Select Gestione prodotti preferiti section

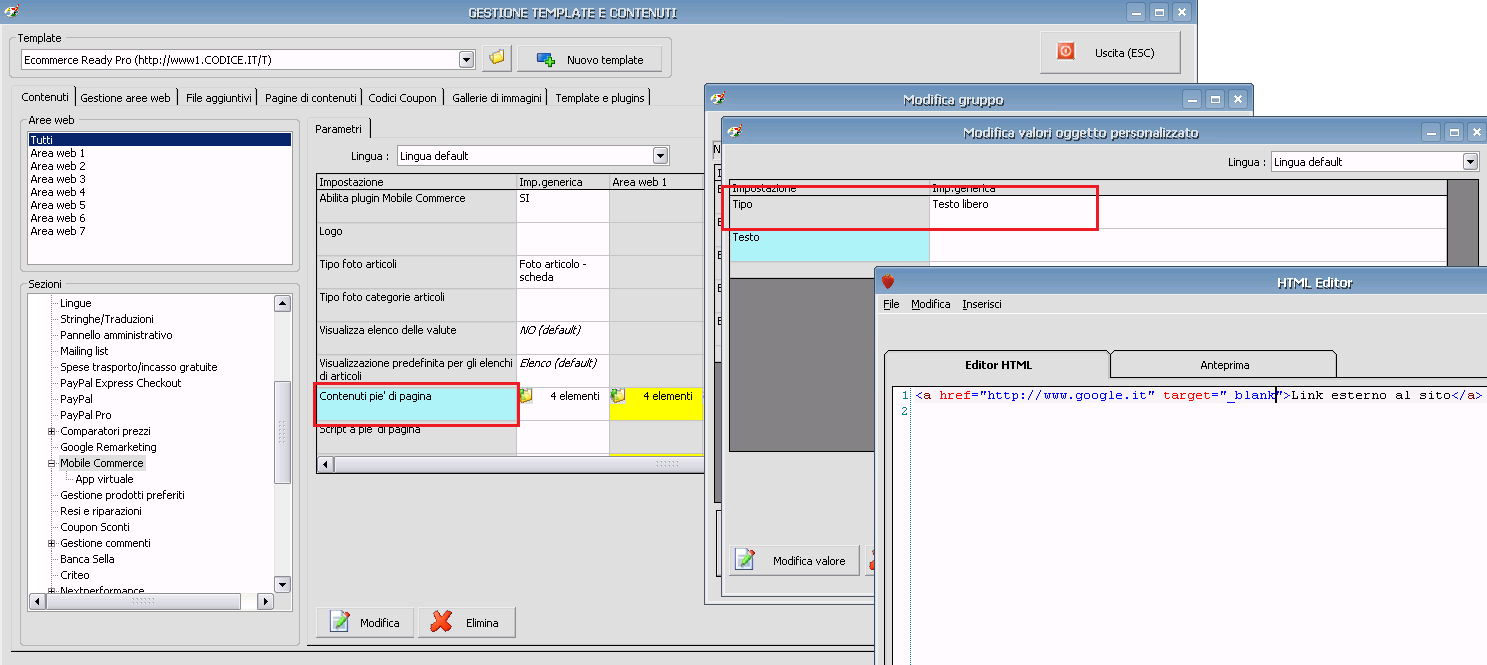122,495
